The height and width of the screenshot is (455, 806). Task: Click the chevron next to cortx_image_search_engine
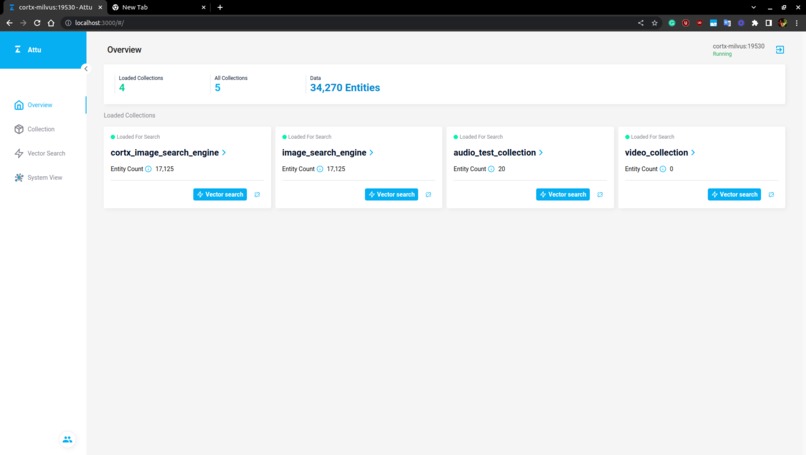(x=224, y=153)
